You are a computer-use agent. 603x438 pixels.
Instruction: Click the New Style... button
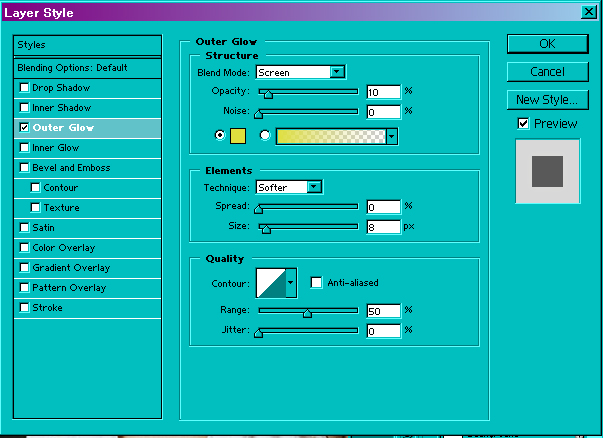pyautogui.click(x=546, y=99)
